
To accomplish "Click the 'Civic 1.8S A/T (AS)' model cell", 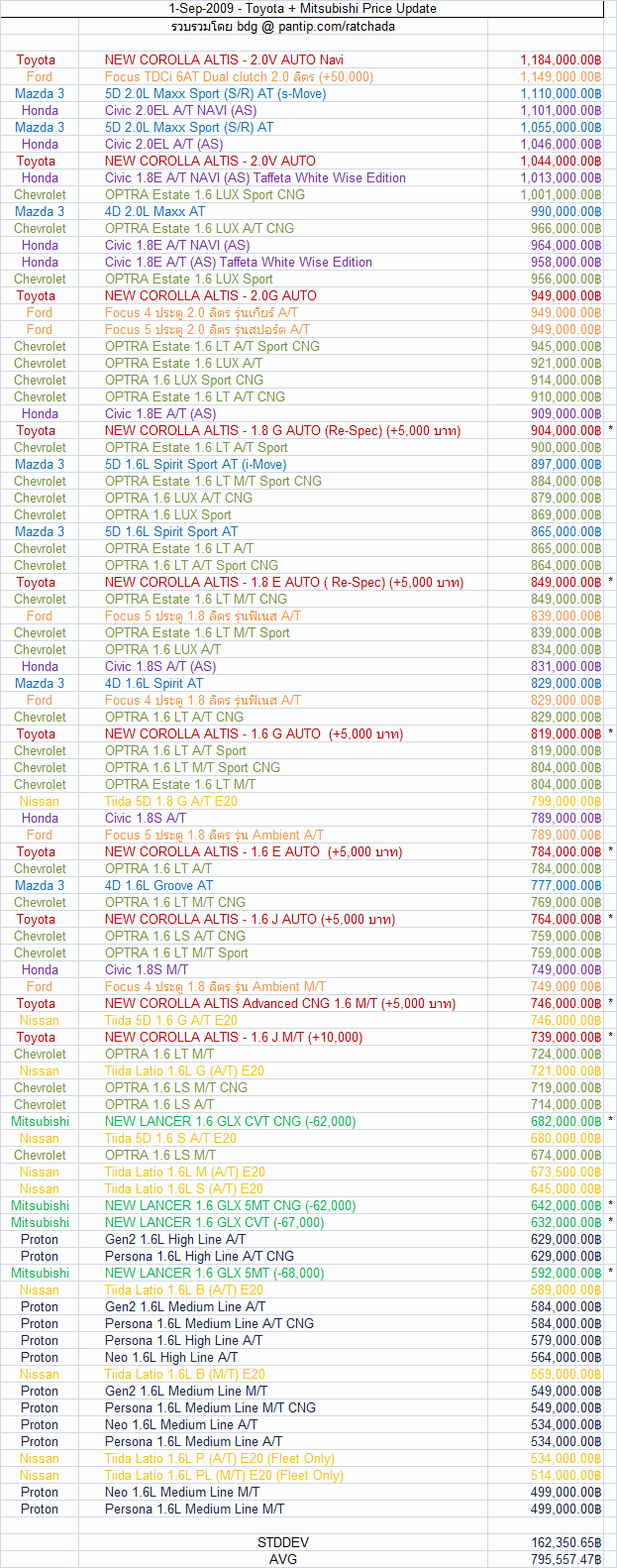I will tap(160, 667).
